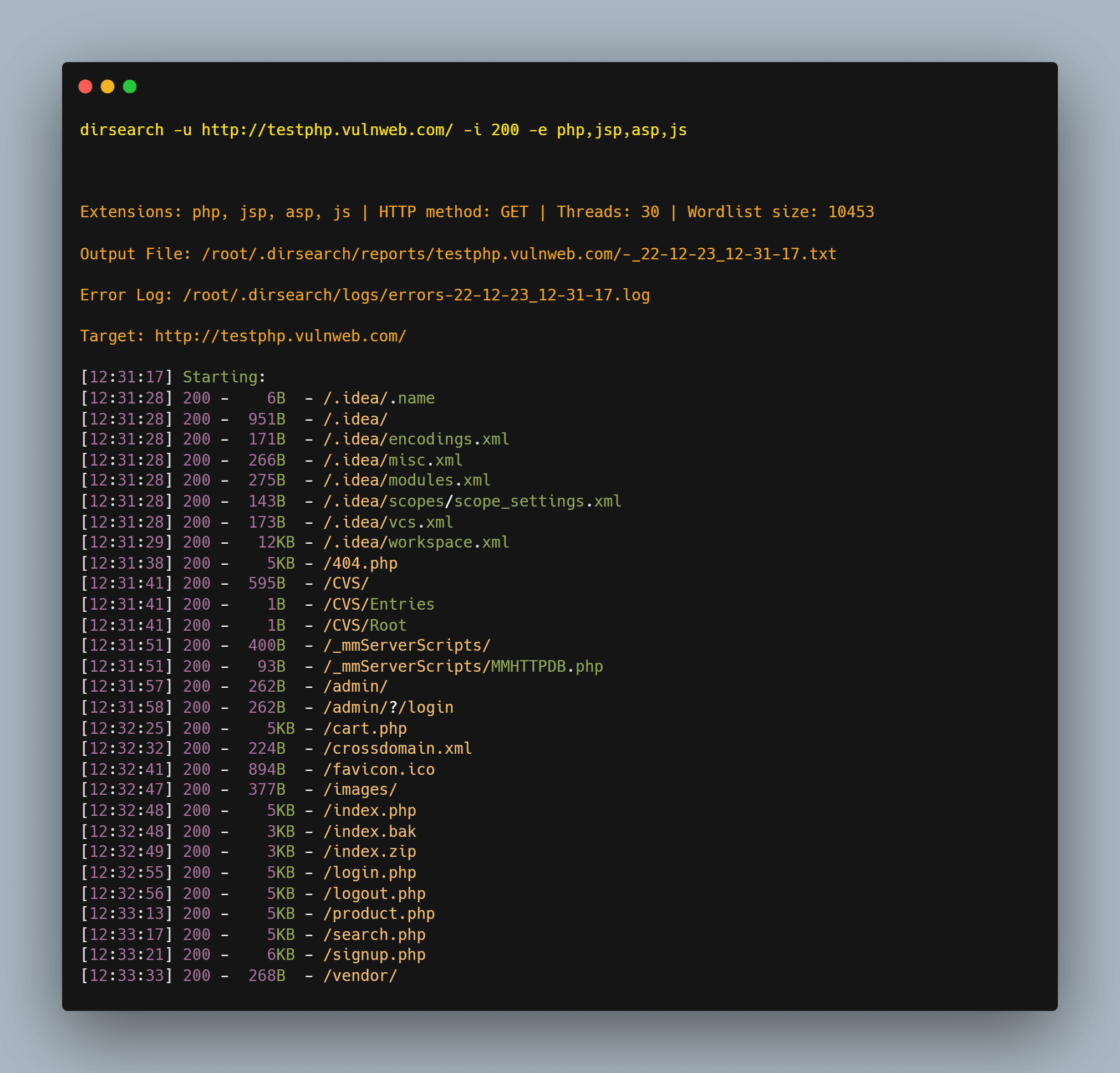Click the /login.php result path
Viewport: 1120px width, 1073px height.
click(370, 872)
